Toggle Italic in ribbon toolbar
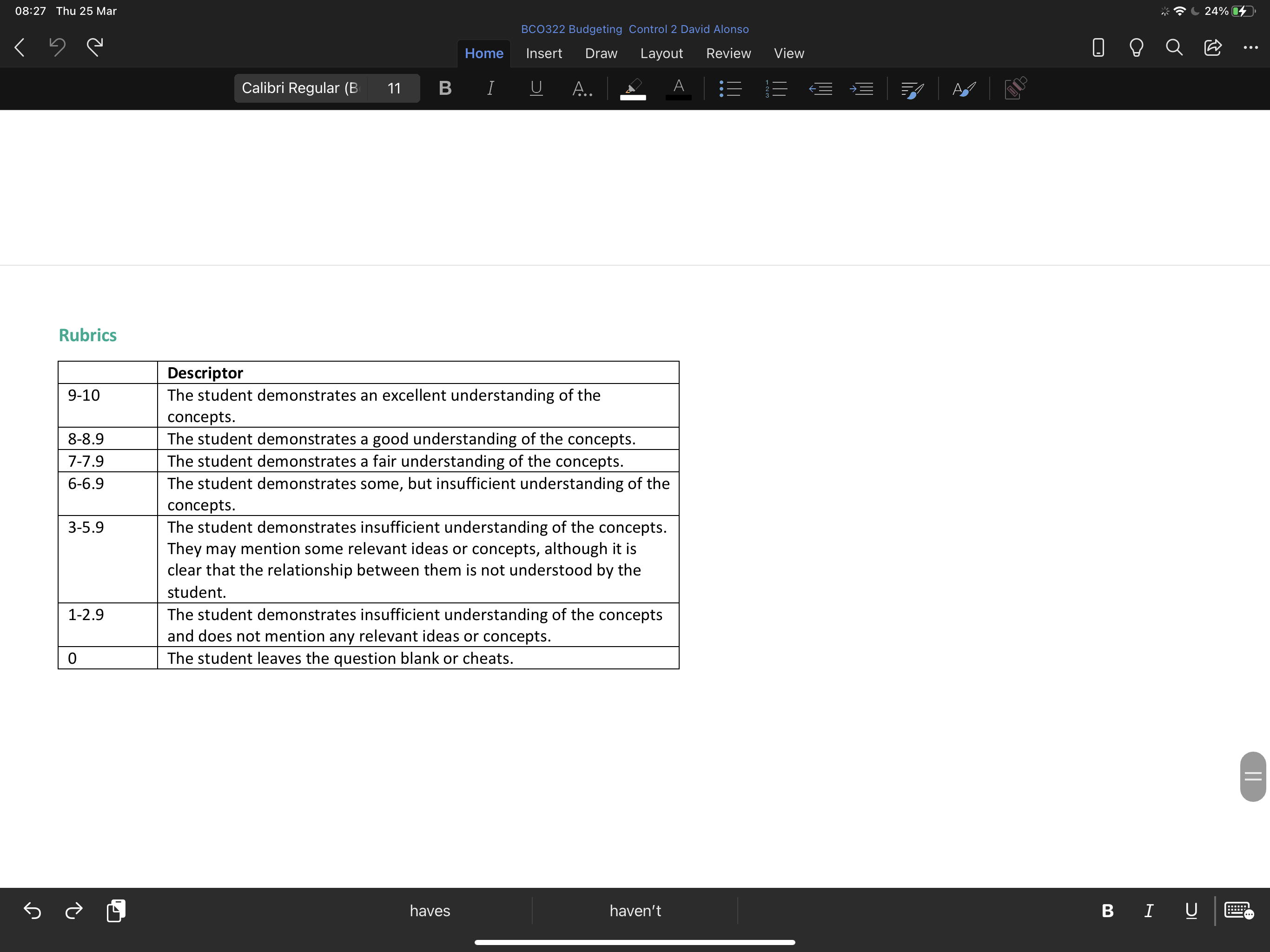 click(x=490, y=88)
